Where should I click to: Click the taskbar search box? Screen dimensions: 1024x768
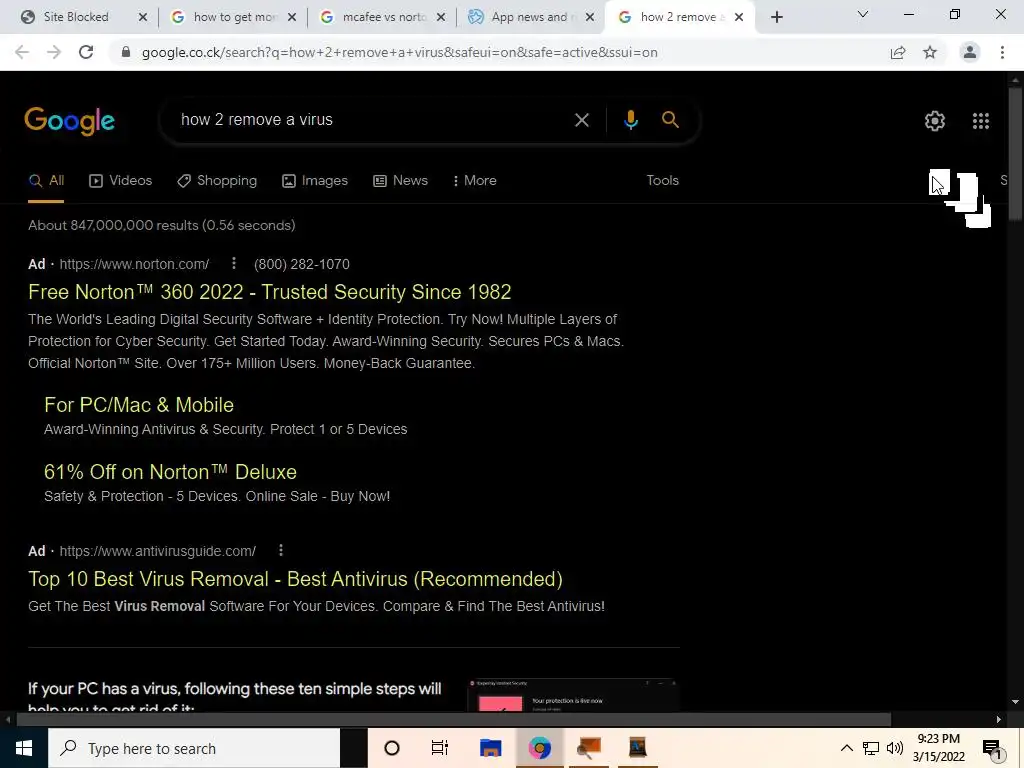pyautogui.click(x=194, y=748)
